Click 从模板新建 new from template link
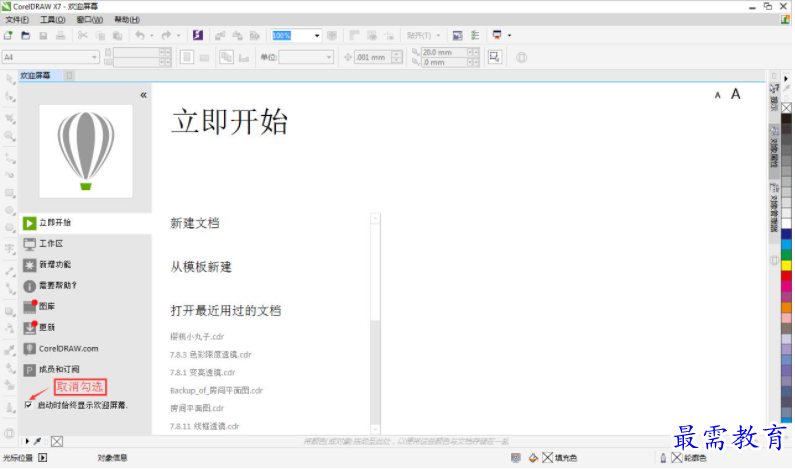Image resolution: width=795 pixels, height=469 pixels. (201, 267)
